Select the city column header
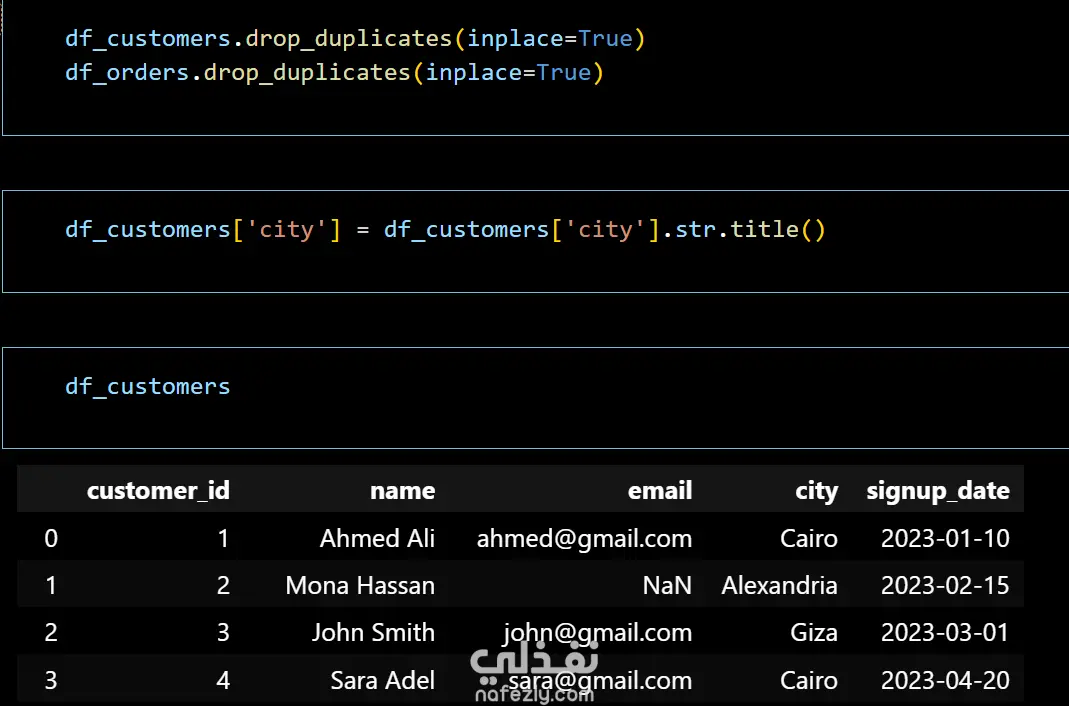The height and width of the screenshot is (706, 1069). tap(816, 491)
